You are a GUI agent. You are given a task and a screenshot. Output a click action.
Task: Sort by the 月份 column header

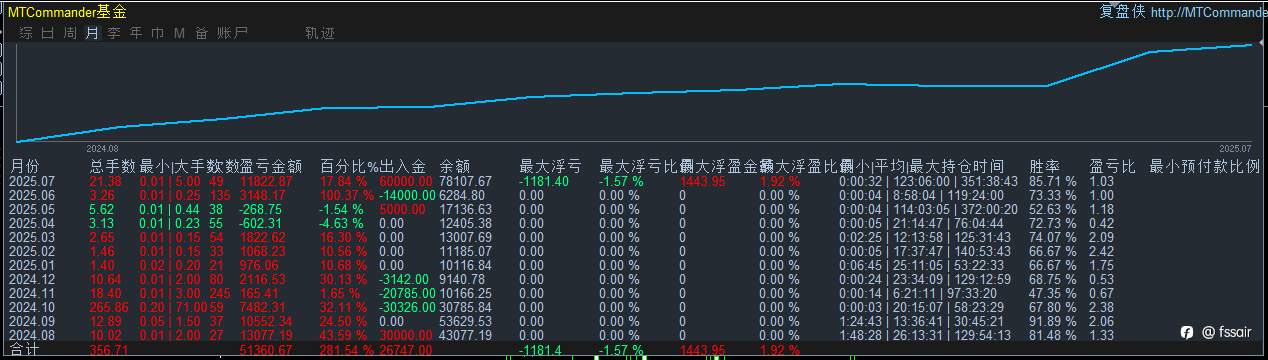(25, 166)
